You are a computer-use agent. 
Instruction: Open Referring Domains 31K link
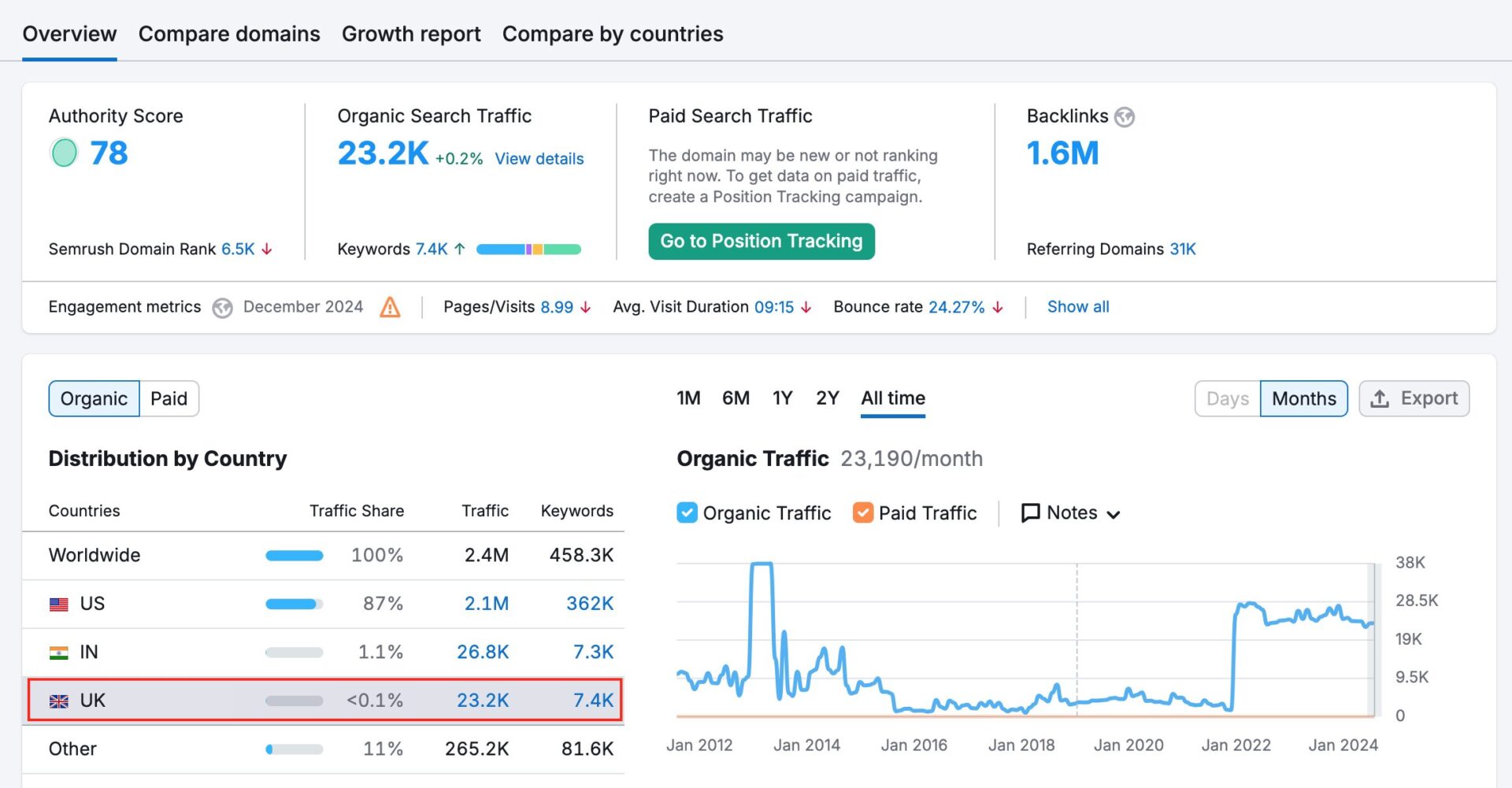pyautogui.click(x=1182, y=249)
